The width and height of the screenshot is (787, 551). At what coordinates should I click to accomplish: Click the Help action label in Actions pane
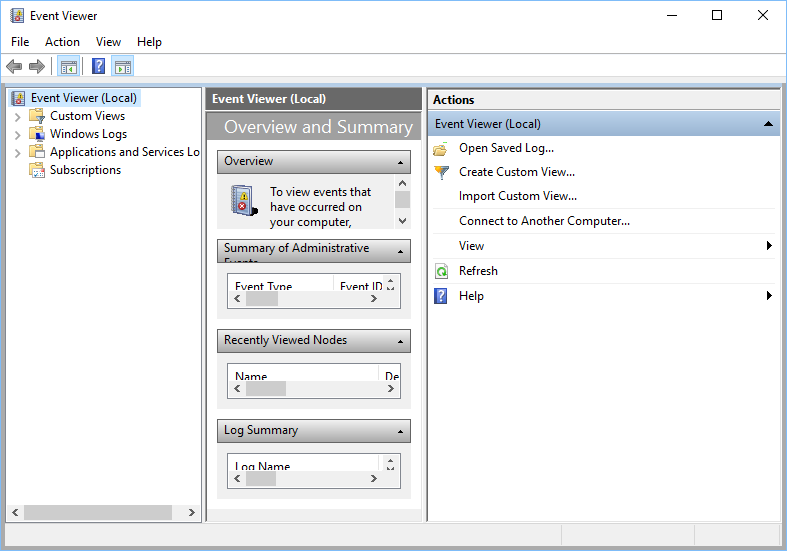[x=471, y=296]
